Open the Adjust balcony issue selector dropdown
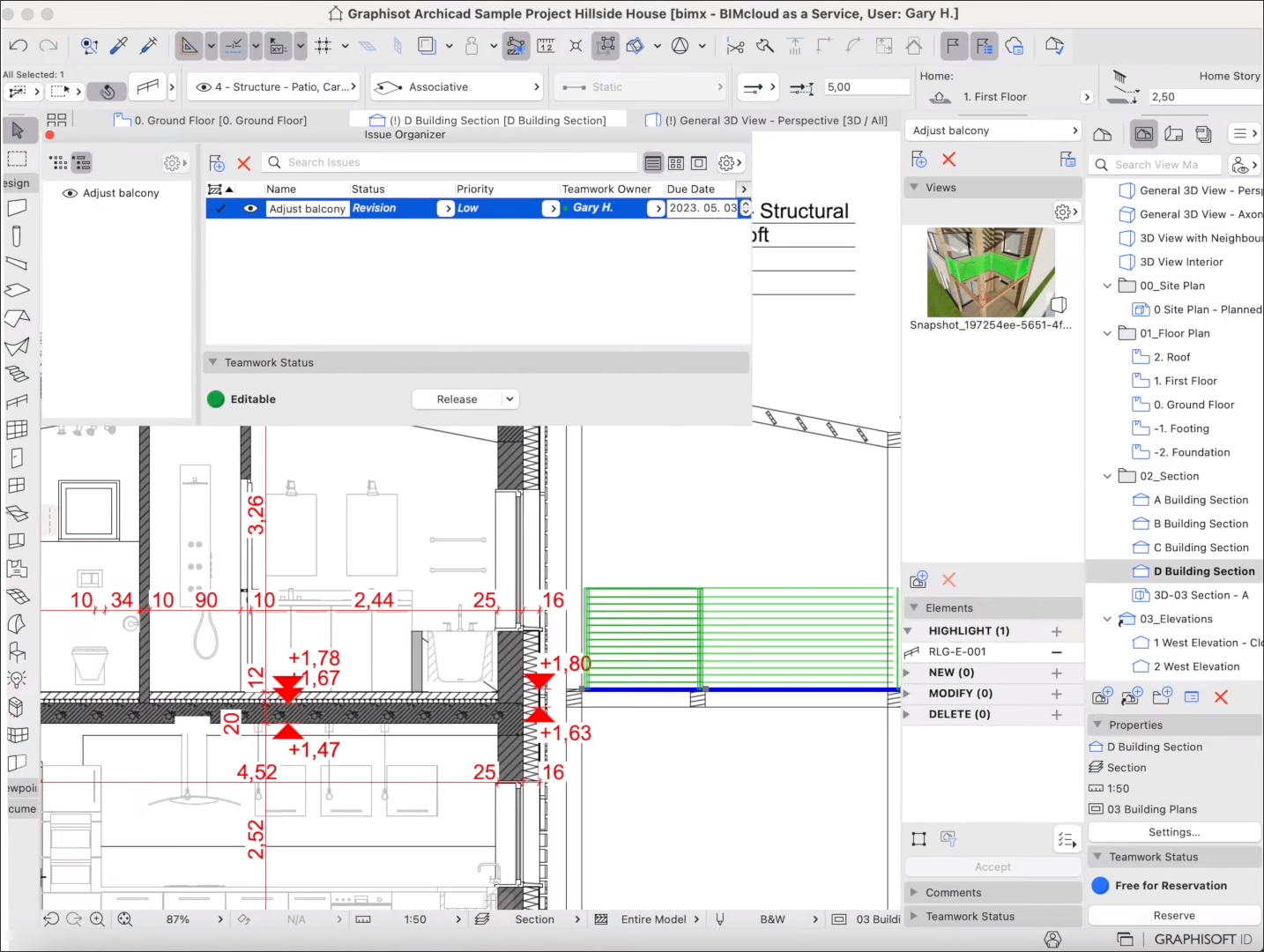This screenshot has height=952, width=1264. [993, 130]
